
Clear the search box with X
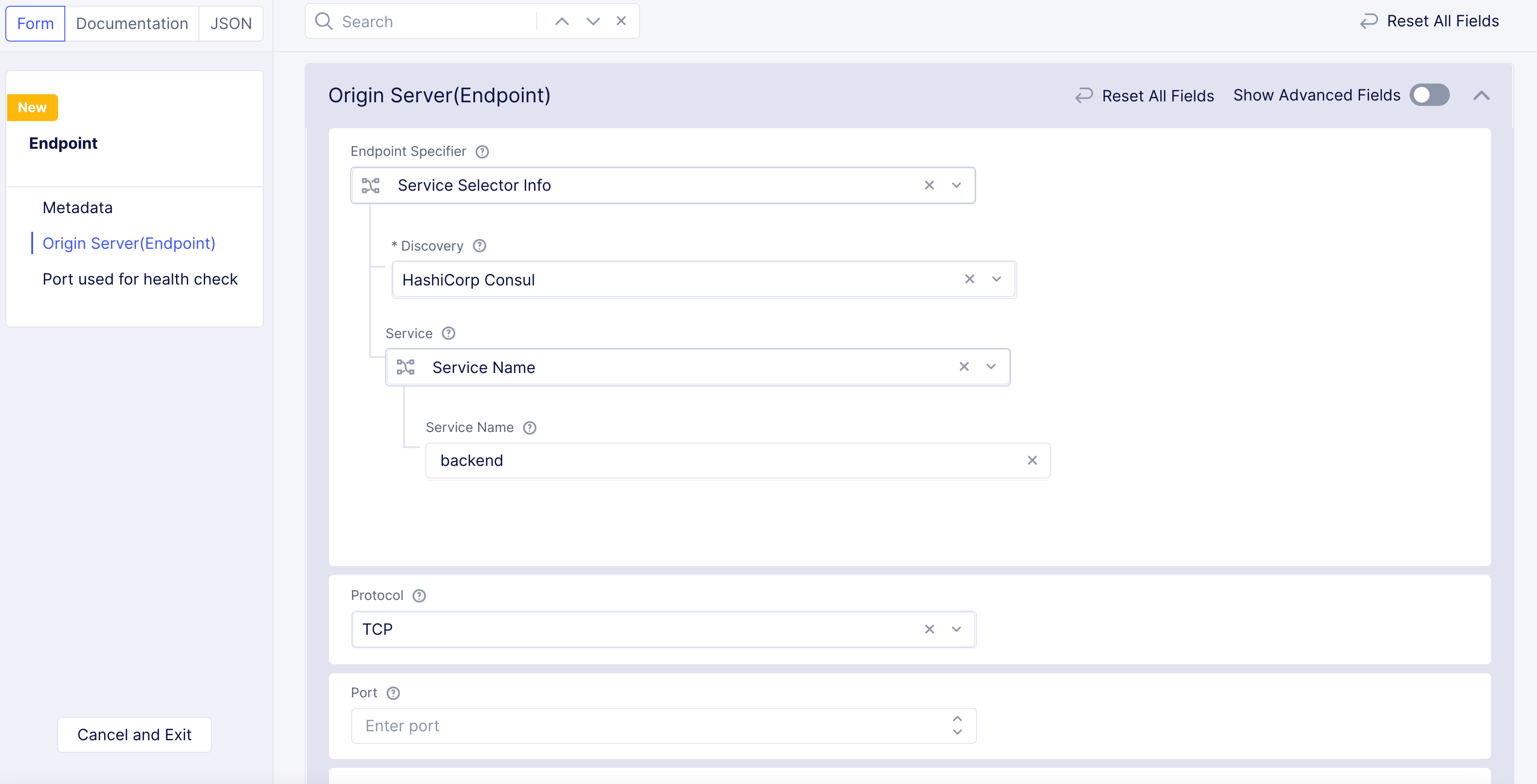click(621, 21)
